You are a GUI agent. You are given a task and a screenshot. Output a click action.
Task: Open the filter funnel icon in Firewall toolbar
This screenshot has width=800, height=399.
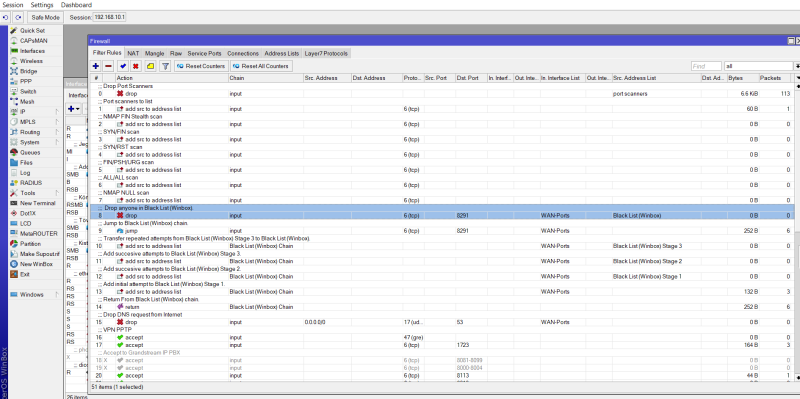pyautogui.click(x=165, y=66)
